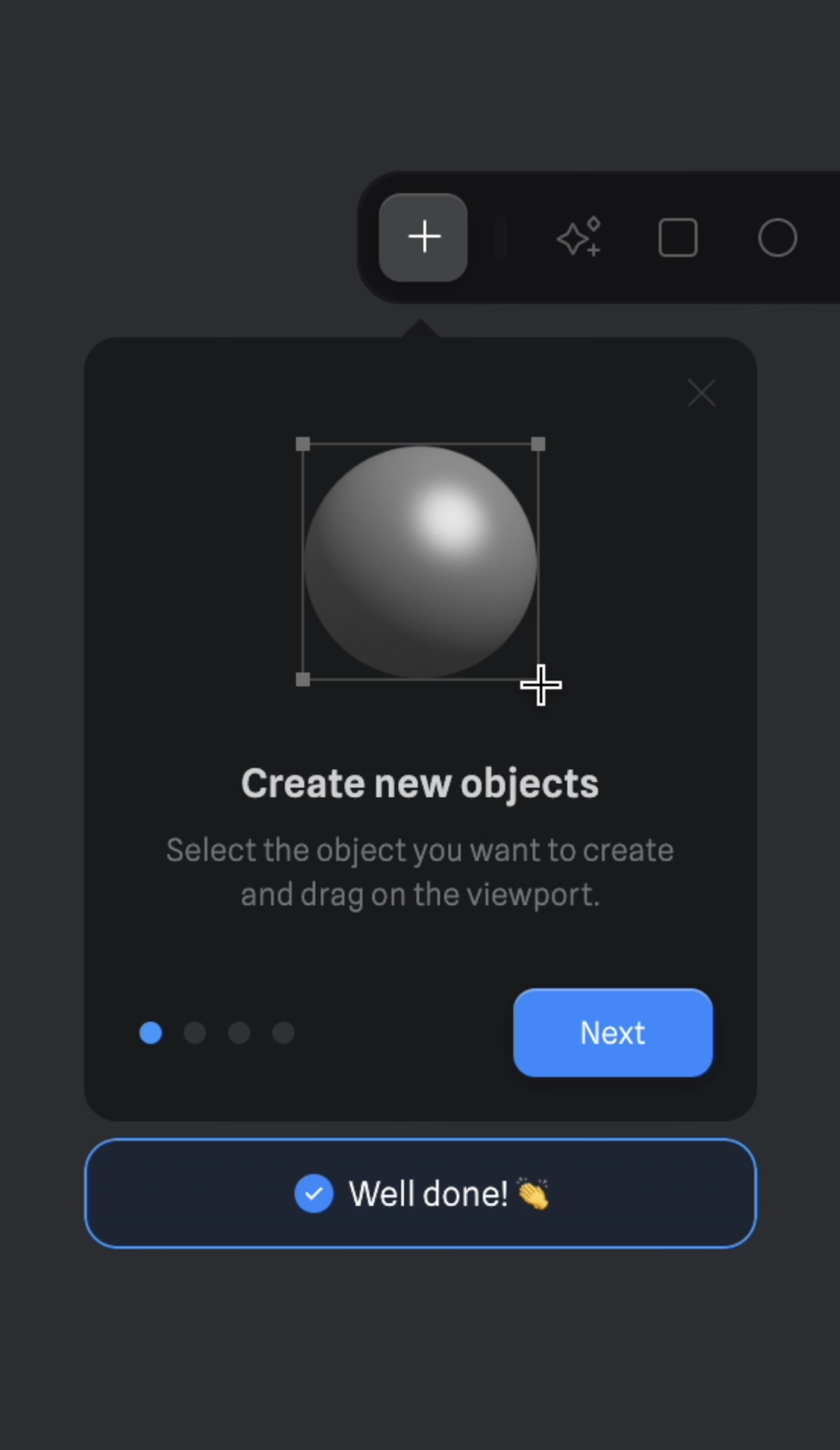
Task: Click the blue checkmark icon in the toast
Action: coord(313,1194)
